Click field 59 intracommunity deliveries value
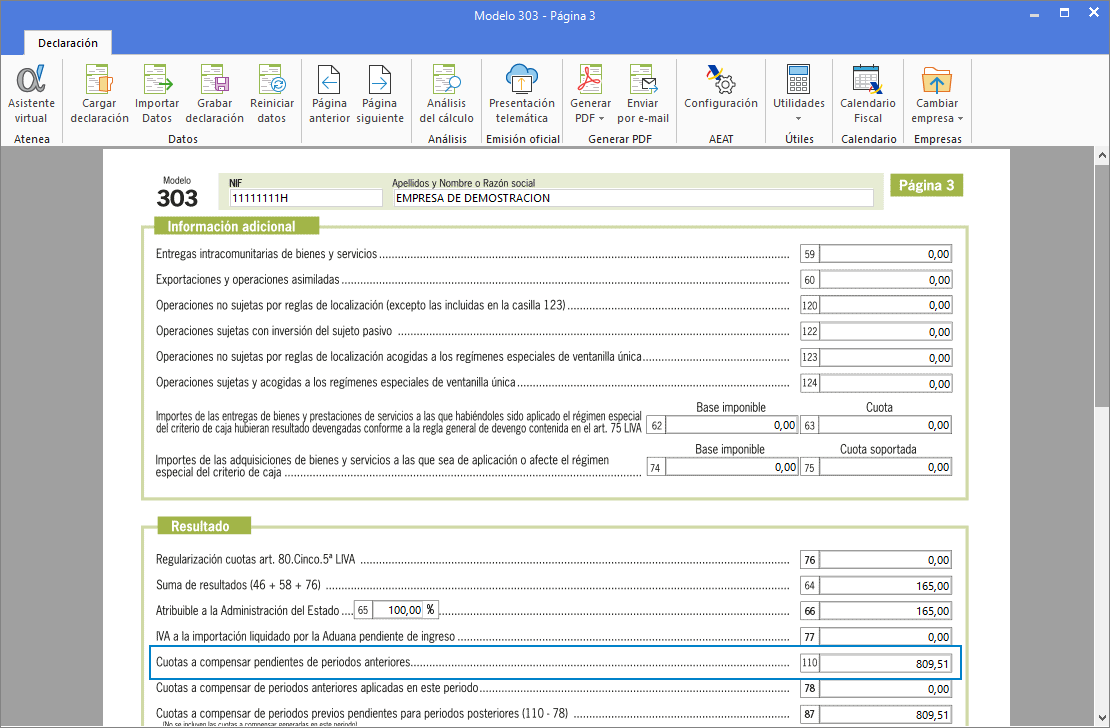The image size is (1110, 728). click(x=885, y=254)
